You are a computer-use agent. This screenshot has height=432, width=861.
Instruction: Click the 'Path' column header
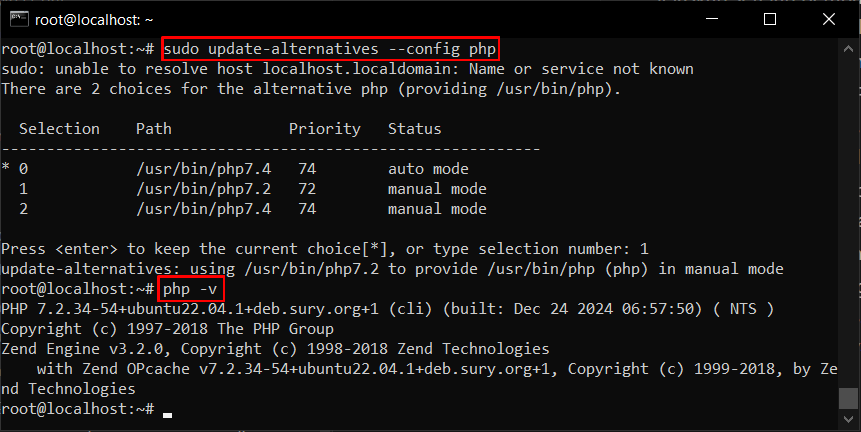tap(154, 128)
